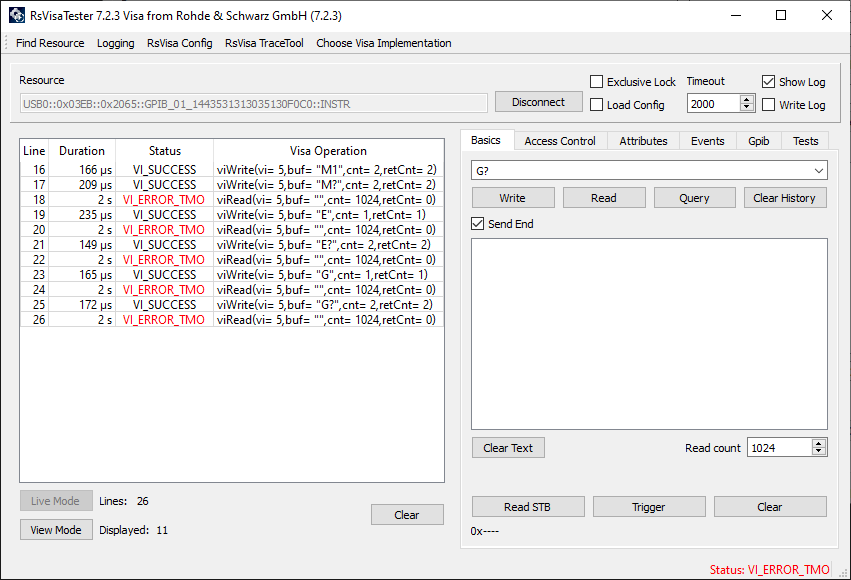Click the Line column header
This screenshot has width=851, height=580.
click(34, 151)
